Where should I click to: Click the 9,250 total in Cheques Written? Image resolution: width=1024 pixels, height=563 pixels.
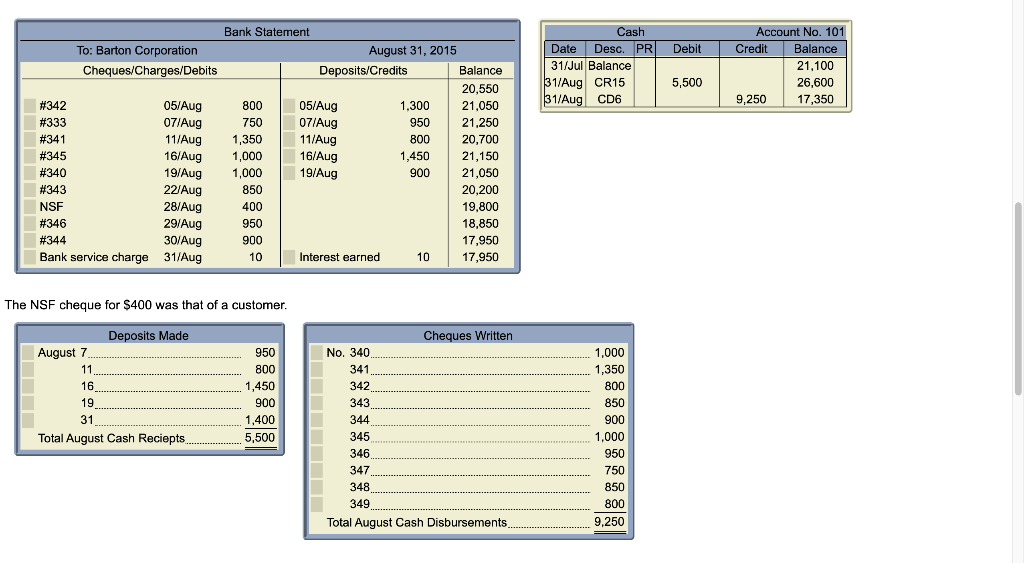pos(609,522)
